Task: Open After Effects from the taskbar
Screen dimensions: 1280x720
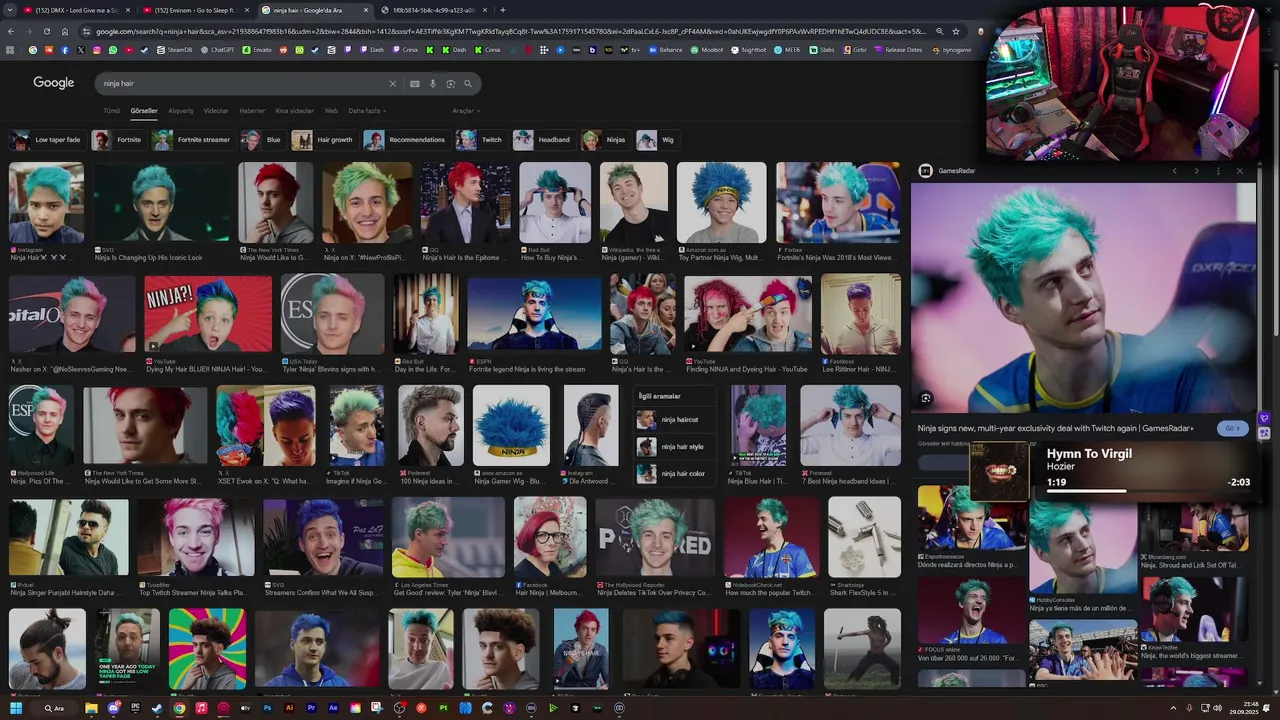Action: pos(334,708)
